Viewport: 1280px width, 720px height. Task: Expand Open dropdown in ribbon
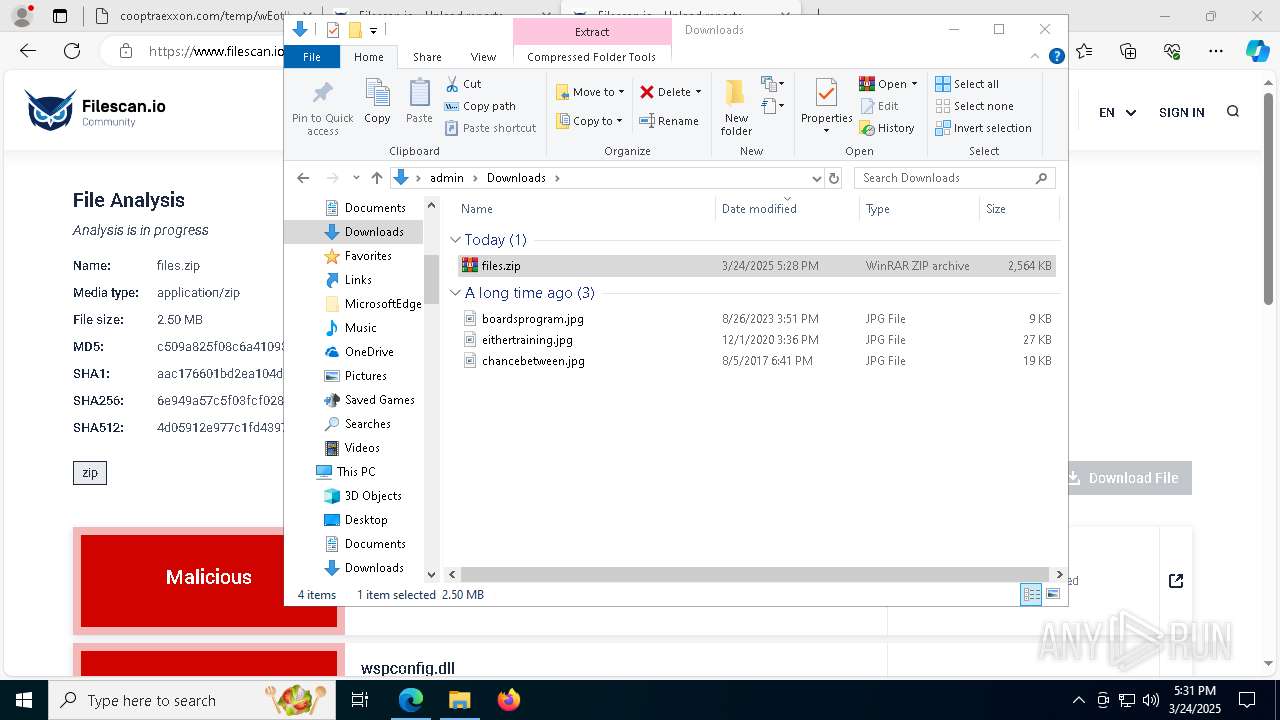tap(914, 84)
